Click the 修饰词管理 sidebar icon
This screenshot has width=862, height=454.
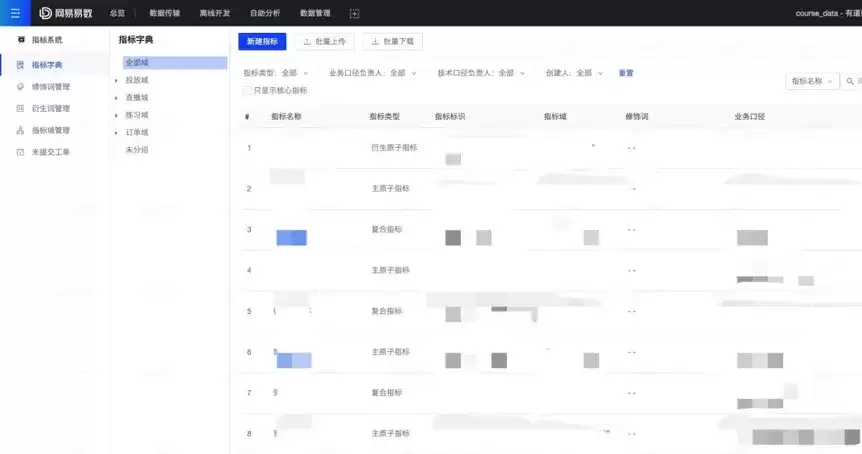[20, 87]
